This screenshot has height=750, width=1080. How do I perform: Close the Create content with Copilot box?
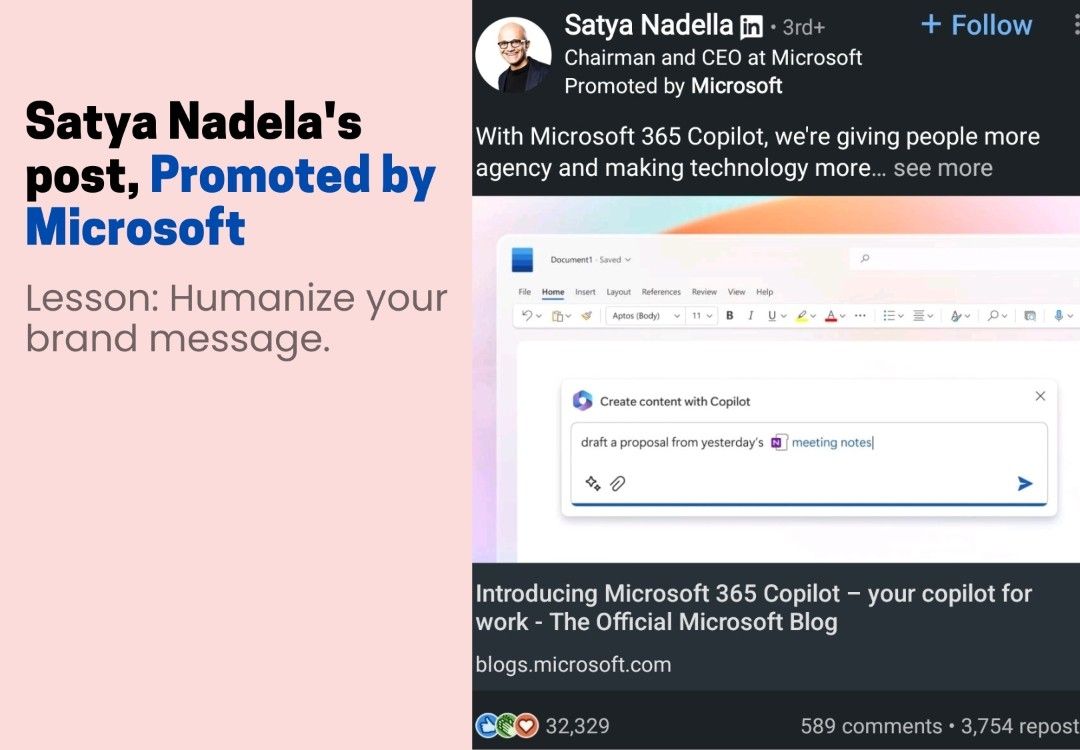point(1040,396)
